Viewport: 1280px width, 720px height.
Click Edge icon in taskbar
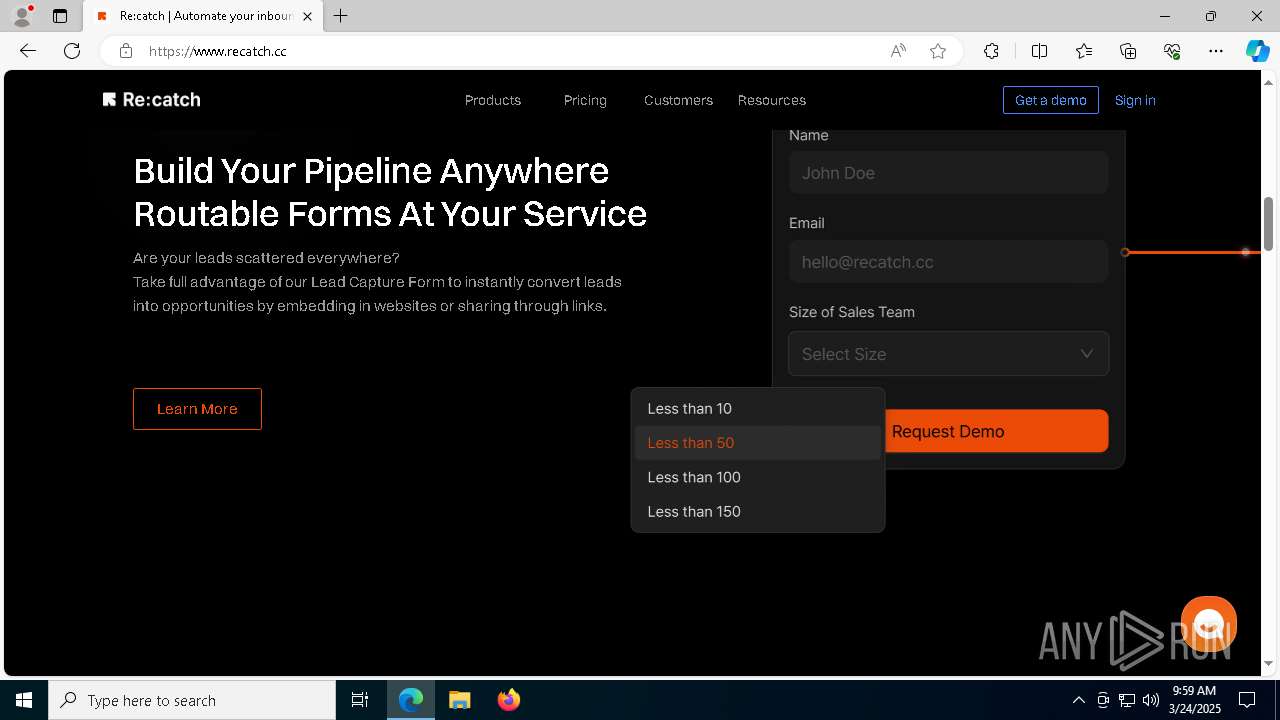411,700
